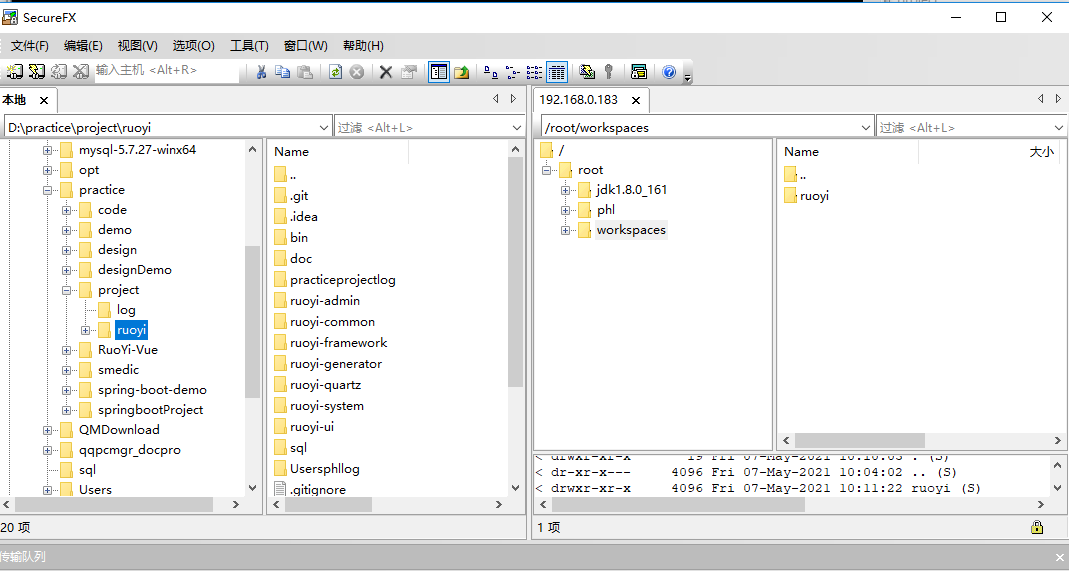Expand the remote workspaces tree node

[565, 230]
